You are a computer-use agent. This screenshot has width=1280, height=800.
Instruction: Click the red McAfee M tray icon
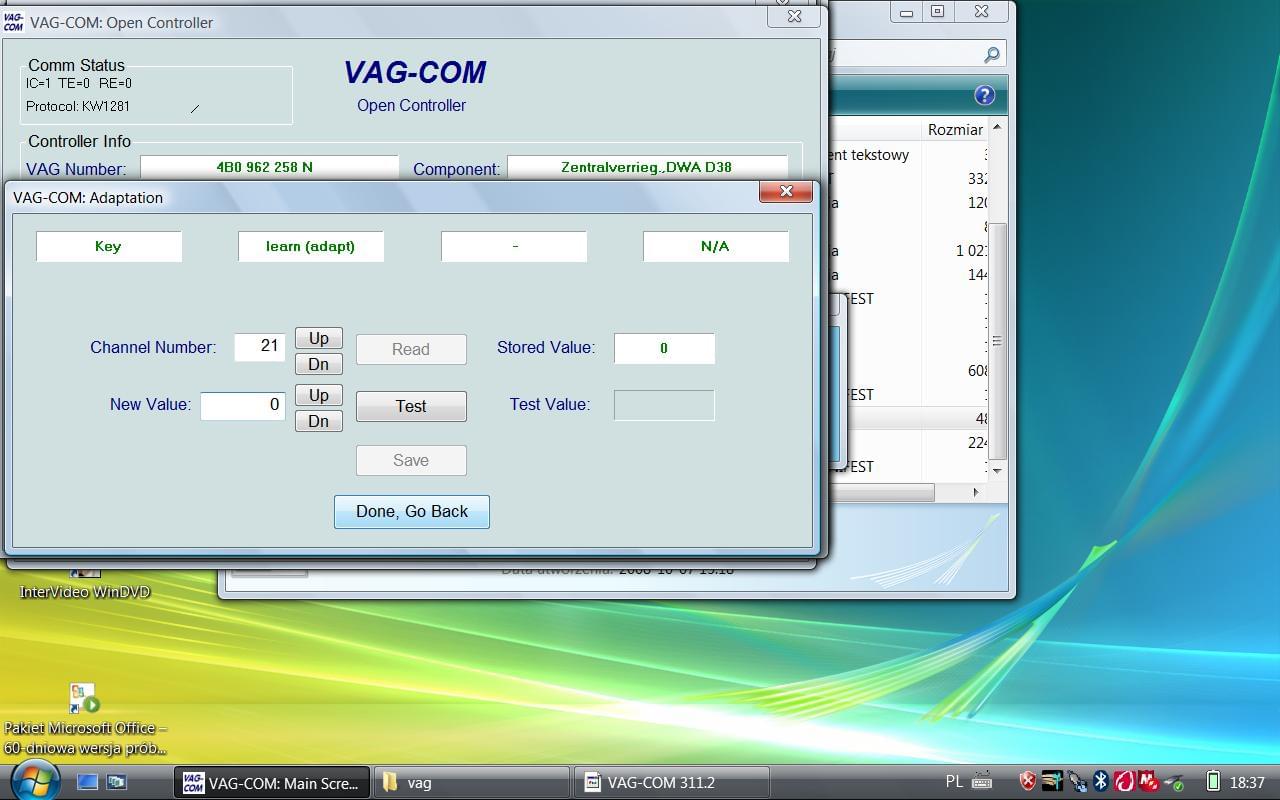tap(1148, 782)
